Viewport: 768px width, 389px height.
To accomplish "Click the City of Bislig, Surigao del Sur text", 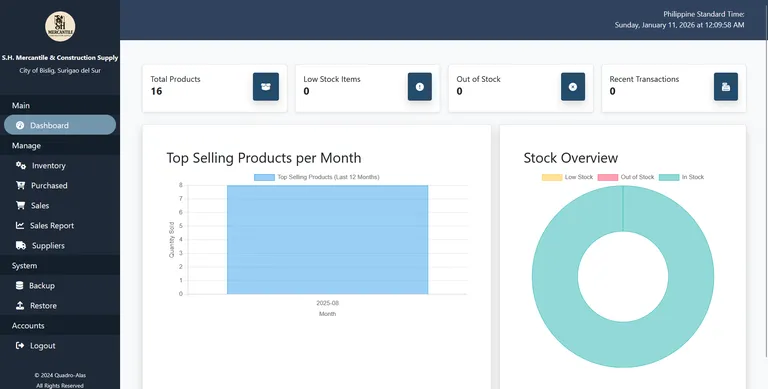I will click(x=60, y=71).
